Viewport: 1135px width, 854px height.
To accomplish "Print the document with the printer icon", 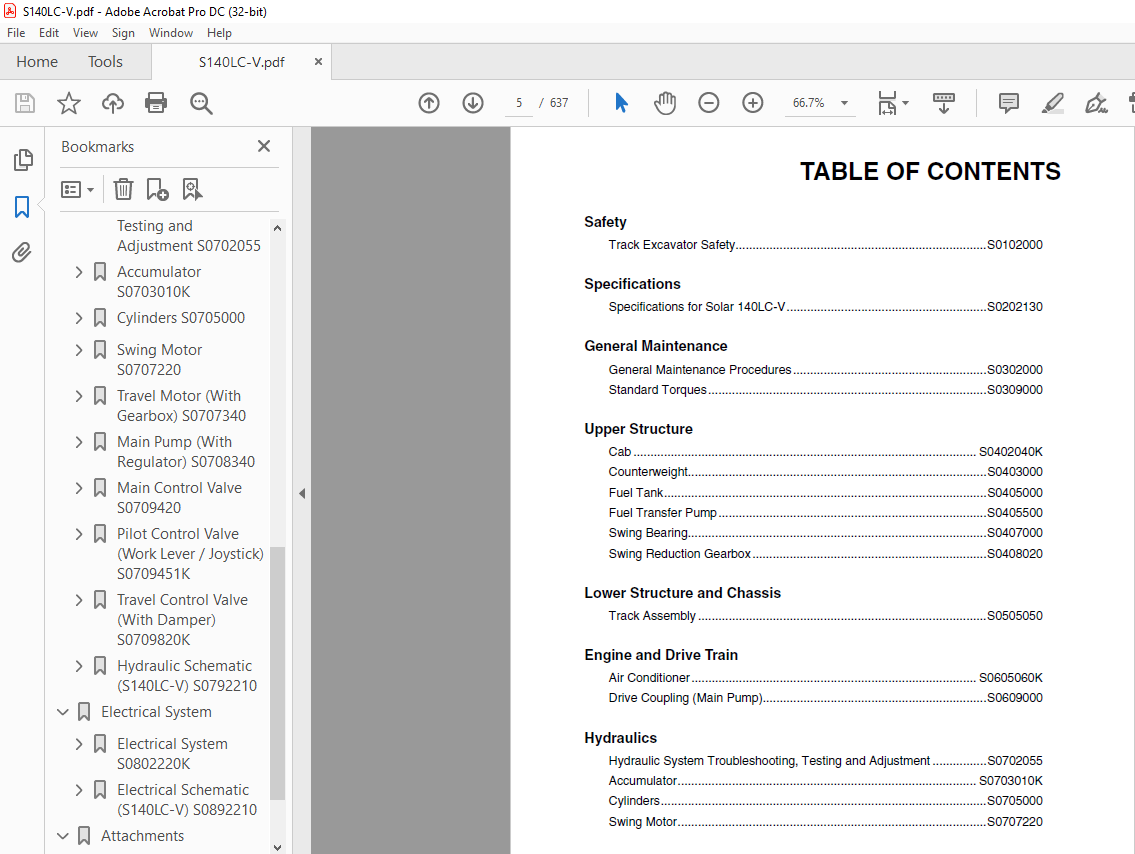I will pos(156,103).
